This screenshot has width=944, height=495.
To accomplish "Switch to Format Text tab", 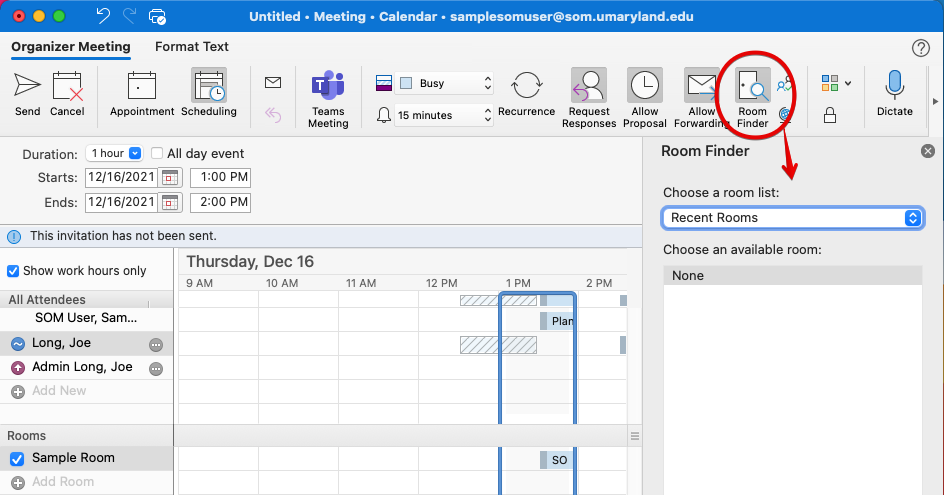I will click(x=192, y=47).
